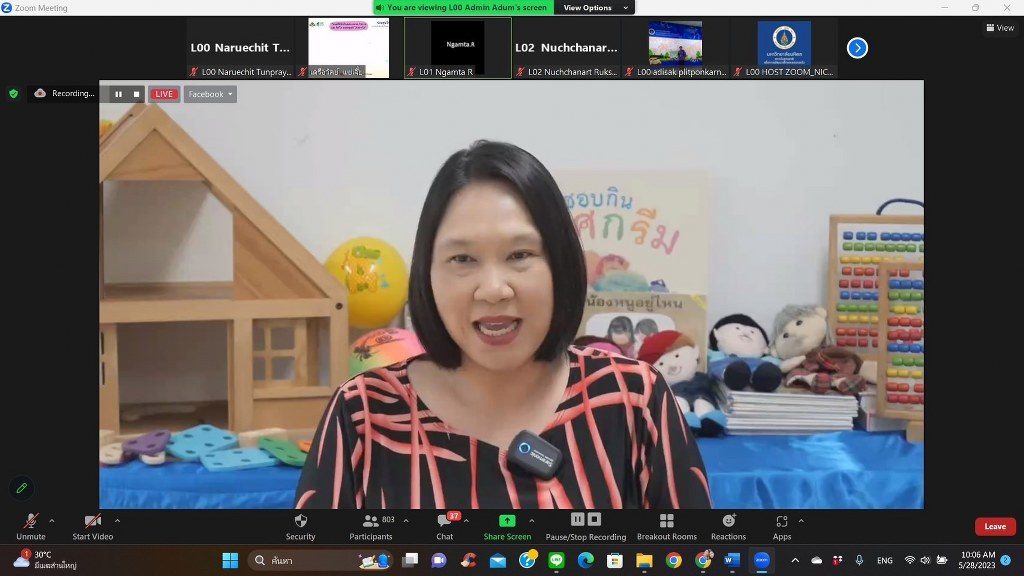Pause the recording in the top bar
The height and width of the screenshot is (576, 1024).
point(118,94)
